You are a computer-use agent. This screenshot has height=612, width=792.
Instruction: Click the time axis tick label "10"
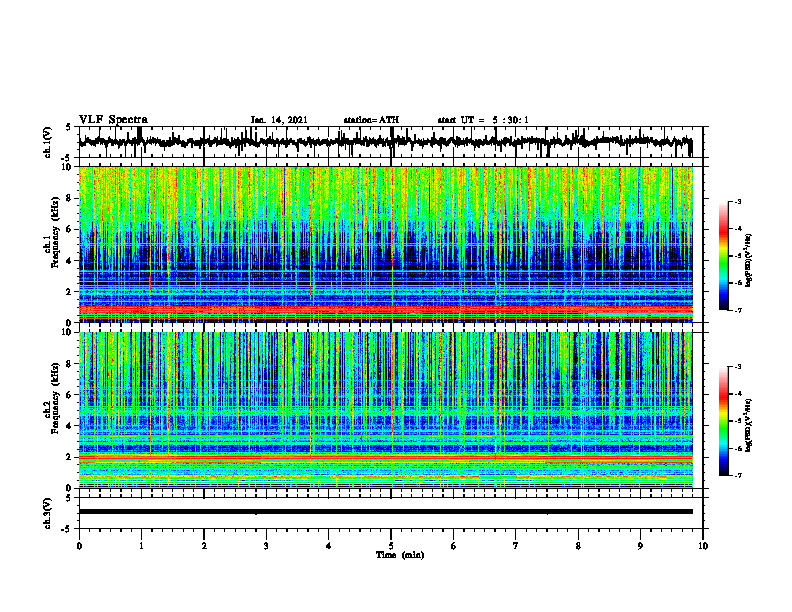pos(703,546)
